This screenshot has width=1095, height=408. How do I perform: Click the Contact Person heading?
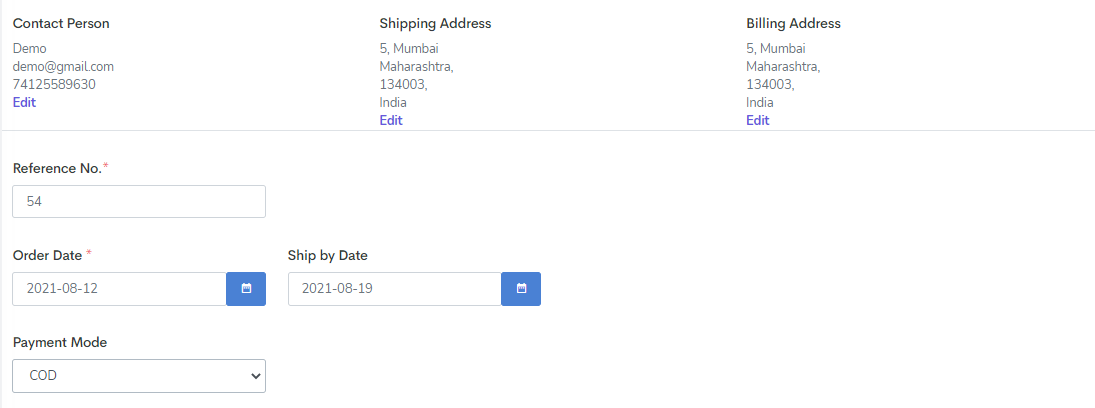click(x=61, y=23)
